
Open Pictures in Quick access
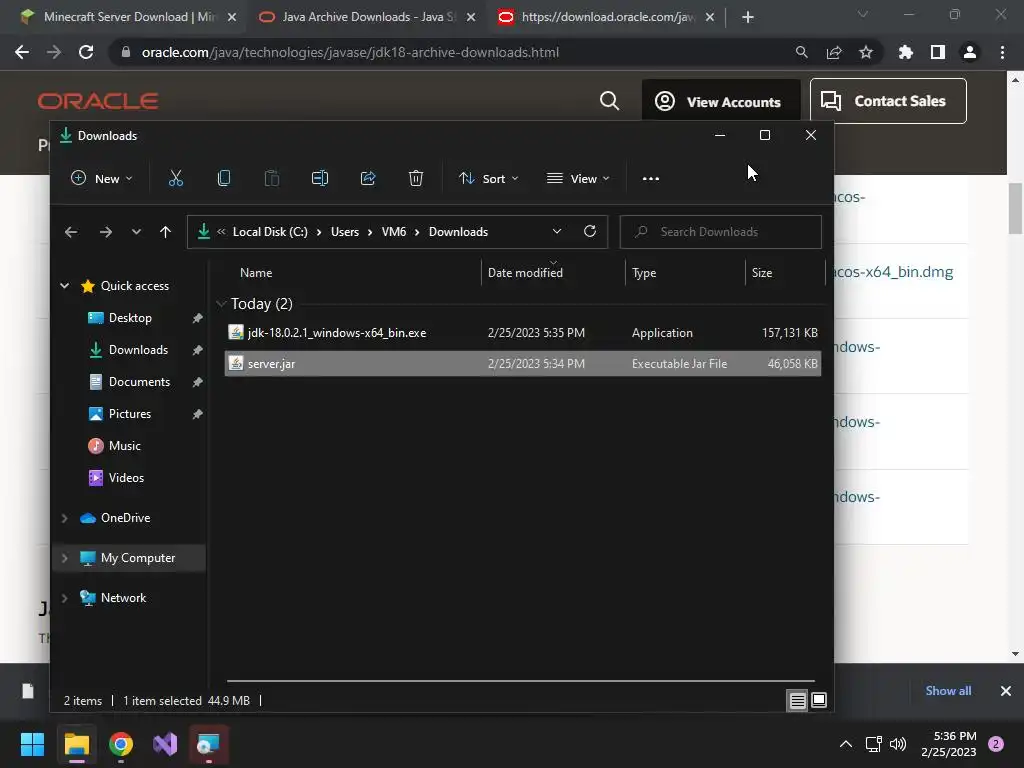coord(129,414)
